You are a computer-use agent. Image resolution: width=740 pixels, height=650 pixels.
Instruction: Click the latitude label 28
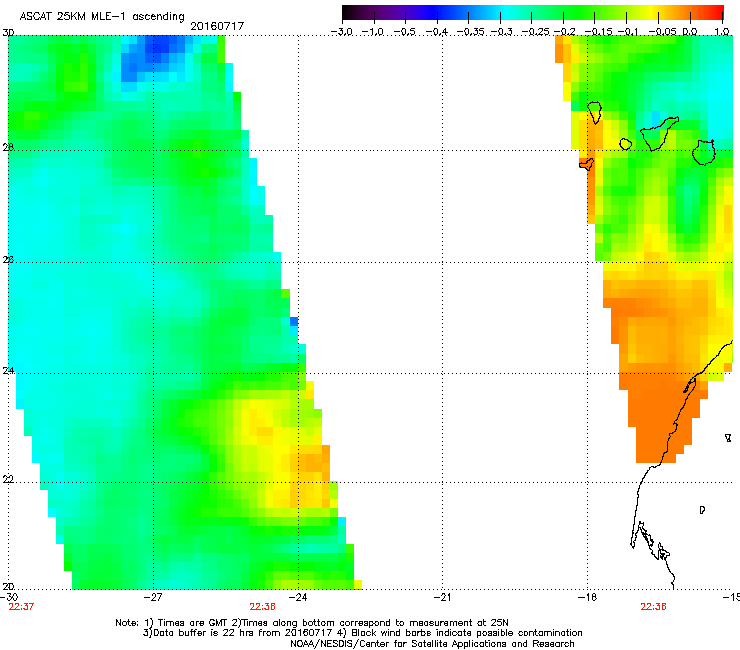[8, 147]
